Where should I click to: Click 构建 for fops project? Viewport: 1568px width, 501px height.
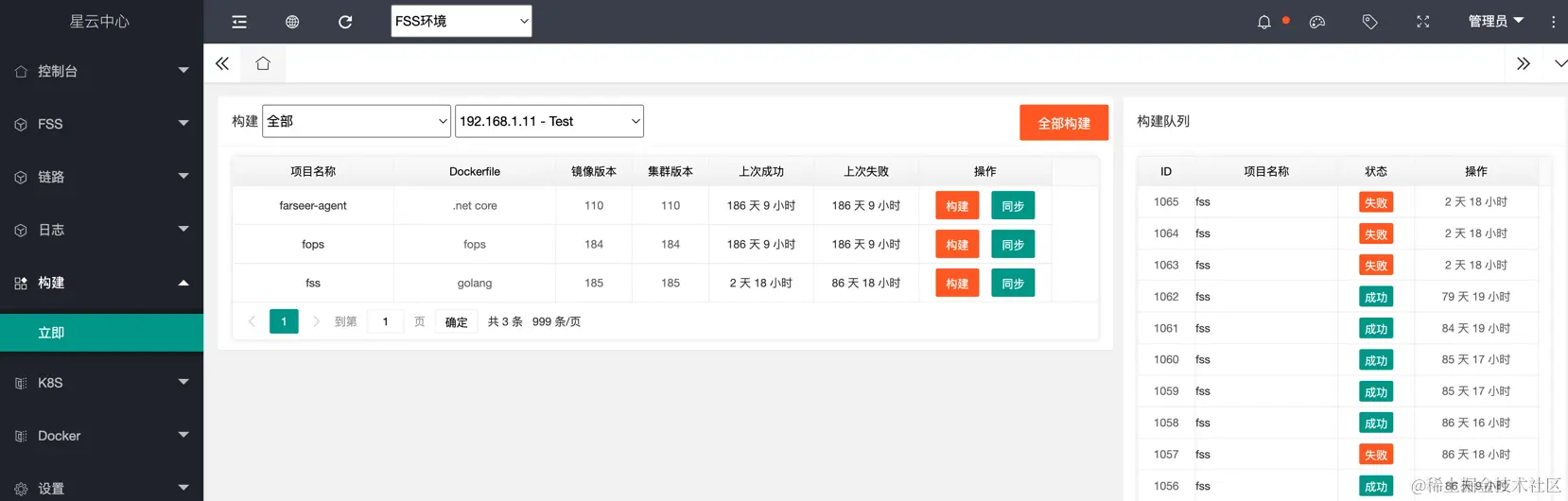coord(957,244)
